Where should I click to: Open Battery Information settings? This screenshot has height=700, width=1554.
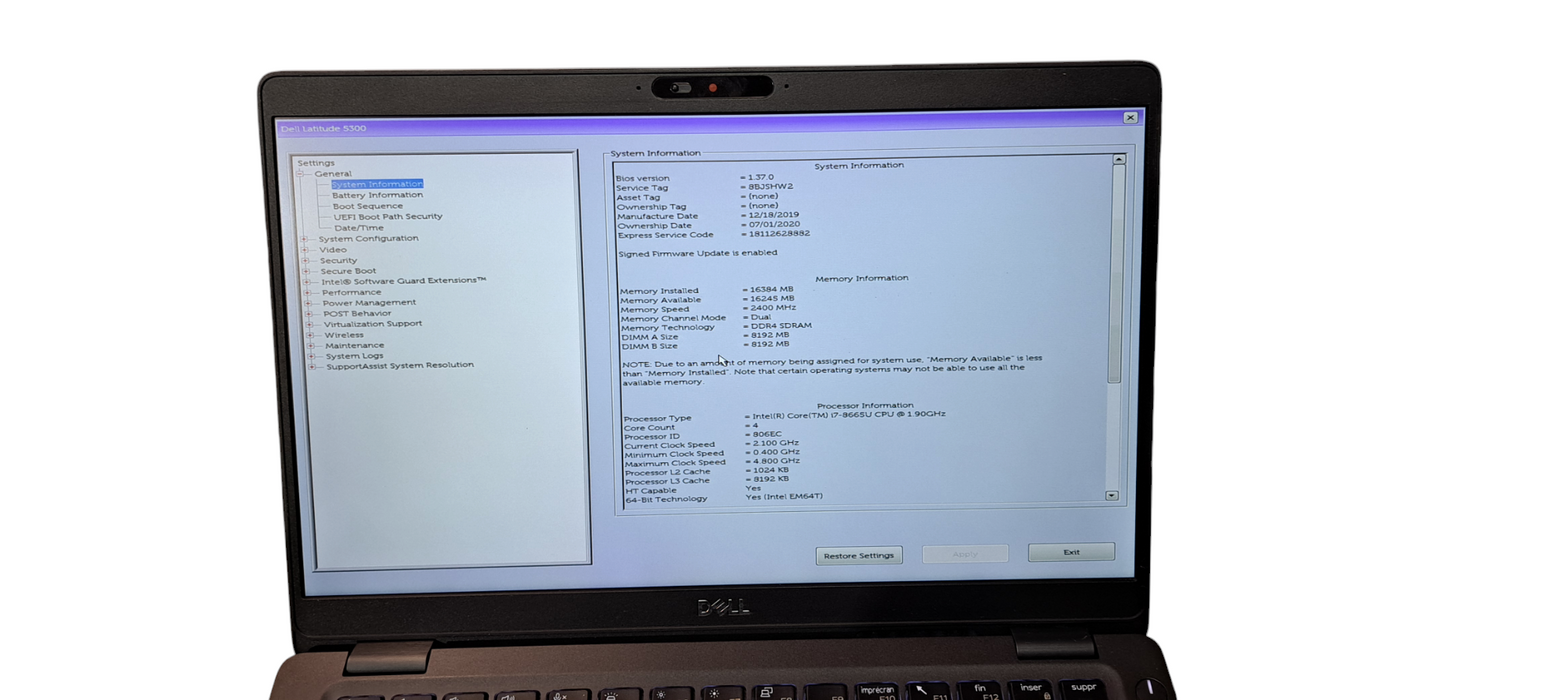pyautogui.click(x=377, y=195)
